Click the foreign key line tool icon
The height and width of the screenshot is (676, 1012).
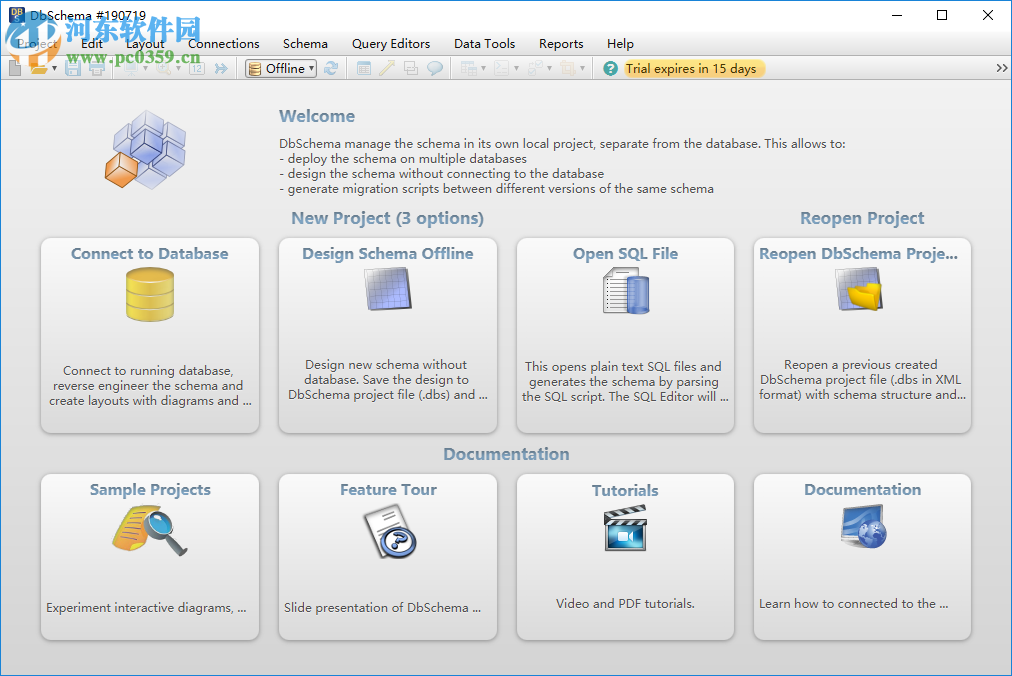(x=387, y=68)
